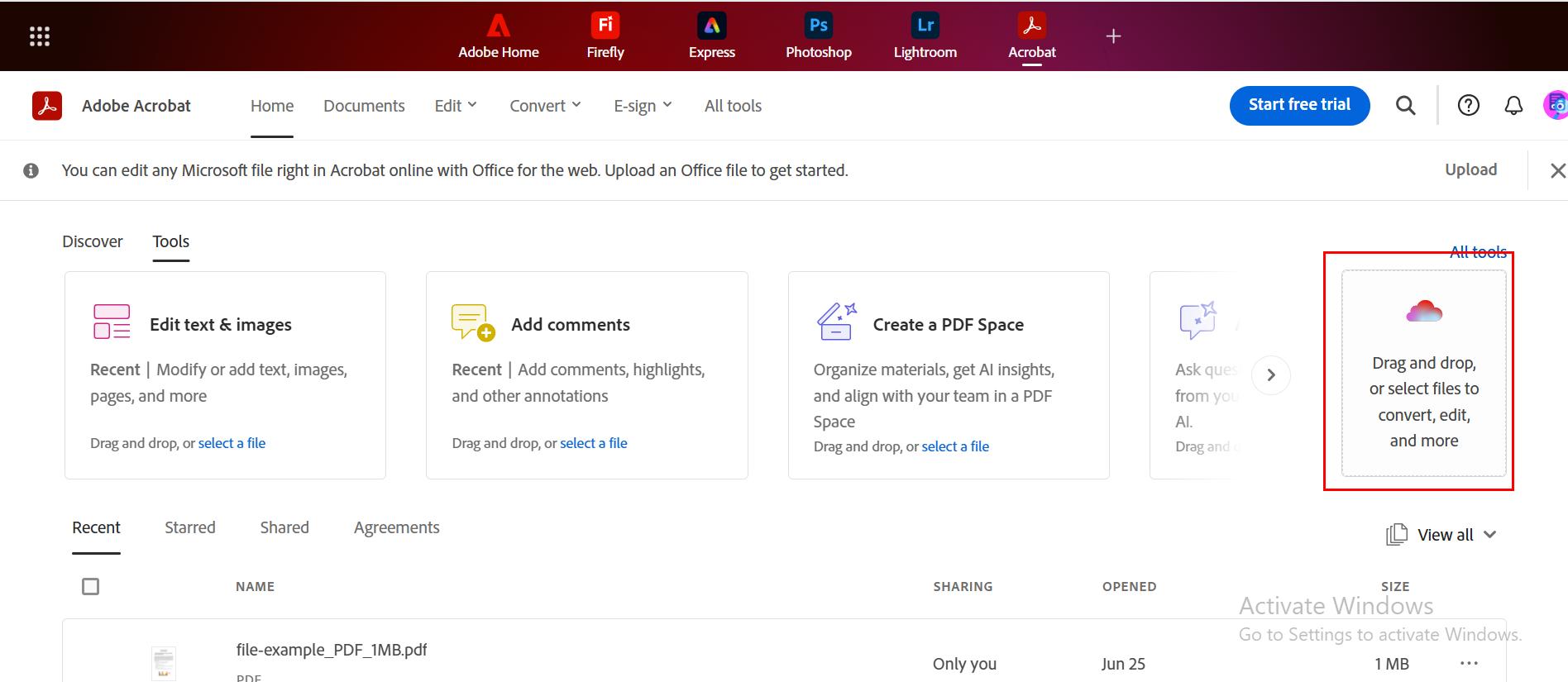Click the search magnifier icon

1405,105
